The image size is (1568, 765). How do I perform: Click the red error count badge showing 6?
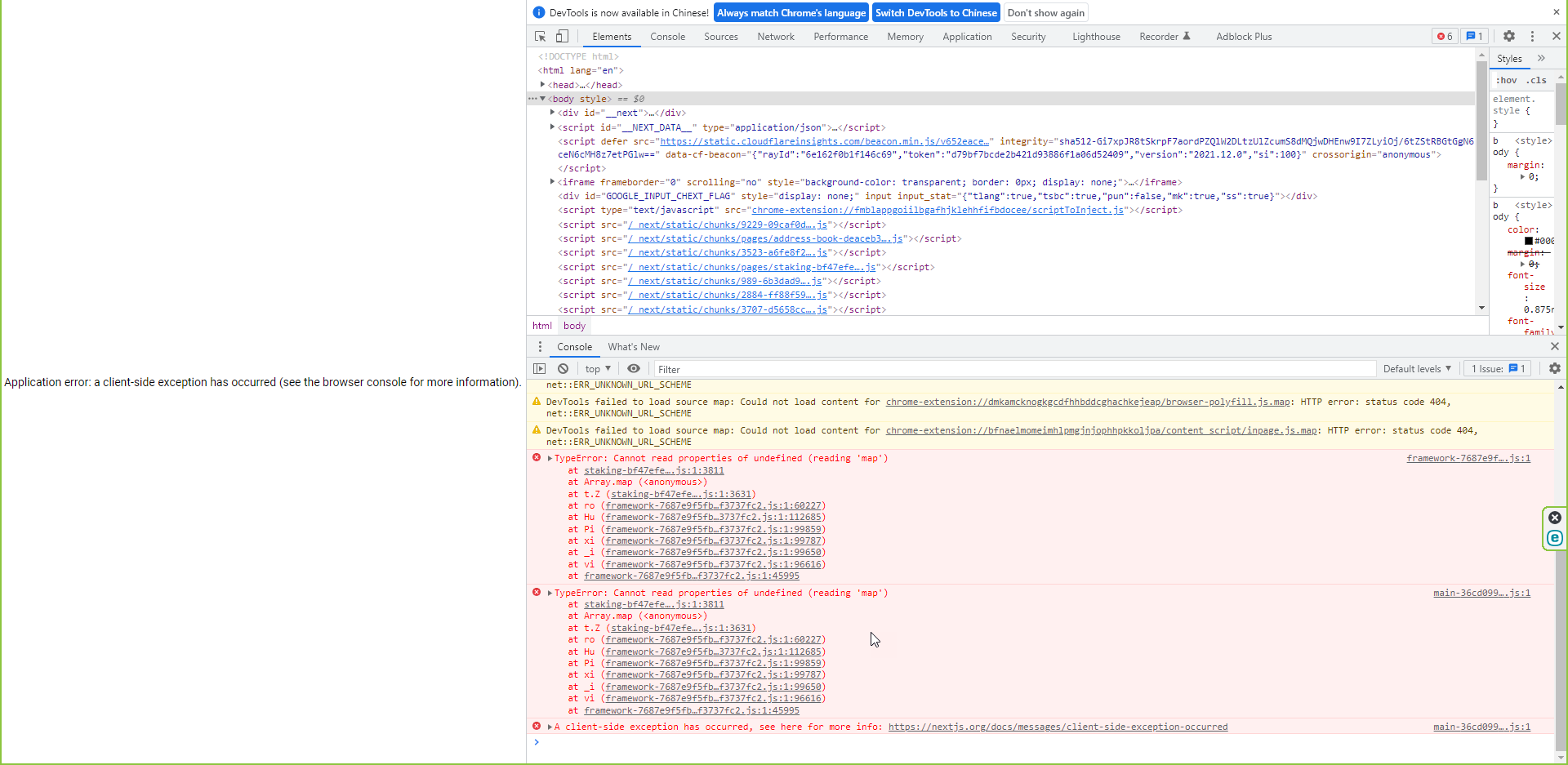(x=1445, y=36)
